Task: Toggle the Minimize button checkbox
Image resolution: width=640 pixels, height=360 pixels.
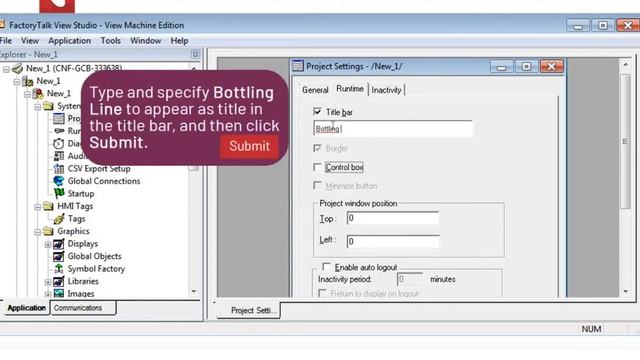Action: [x=317, y=185]
